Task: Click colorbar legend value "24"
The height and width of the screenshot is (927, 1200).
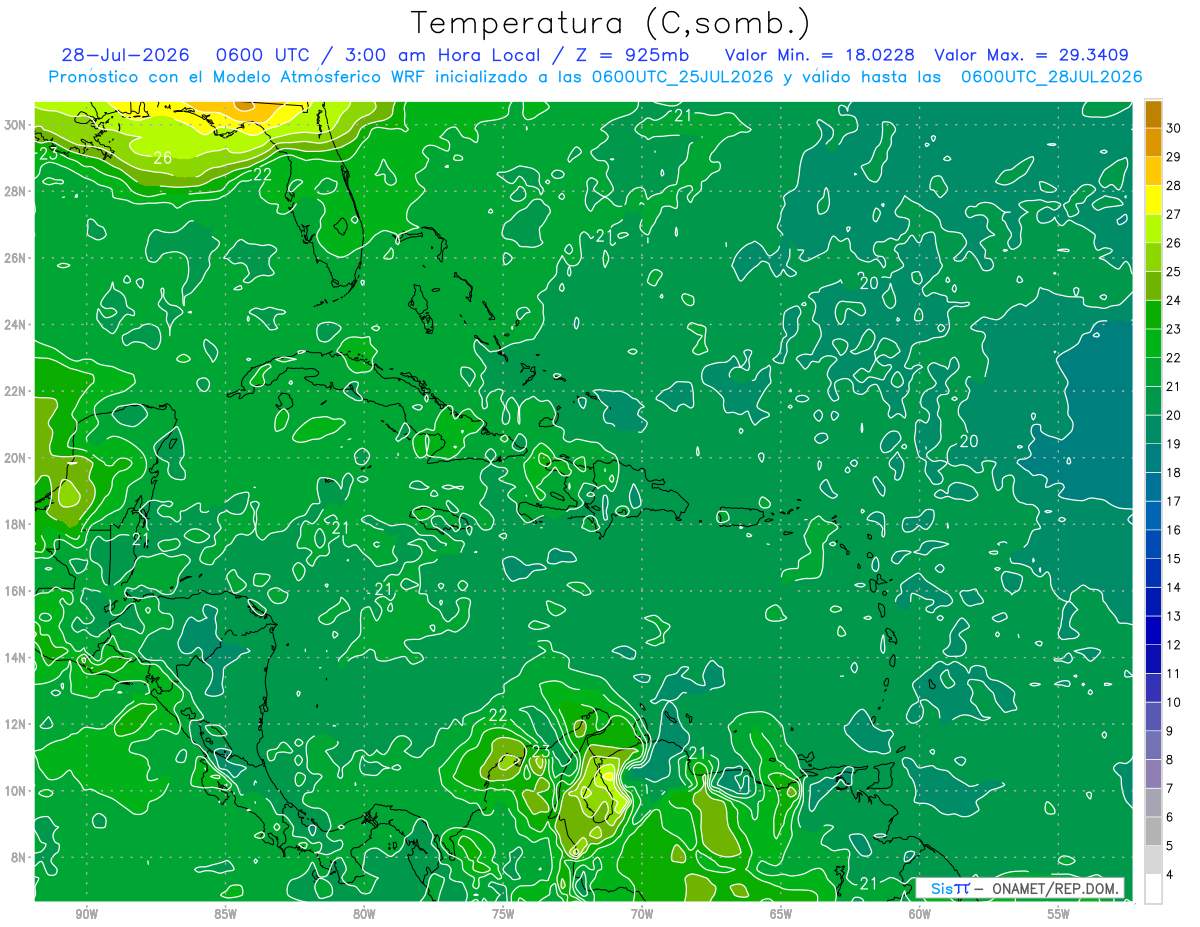Action: (x=1174, y=300)
